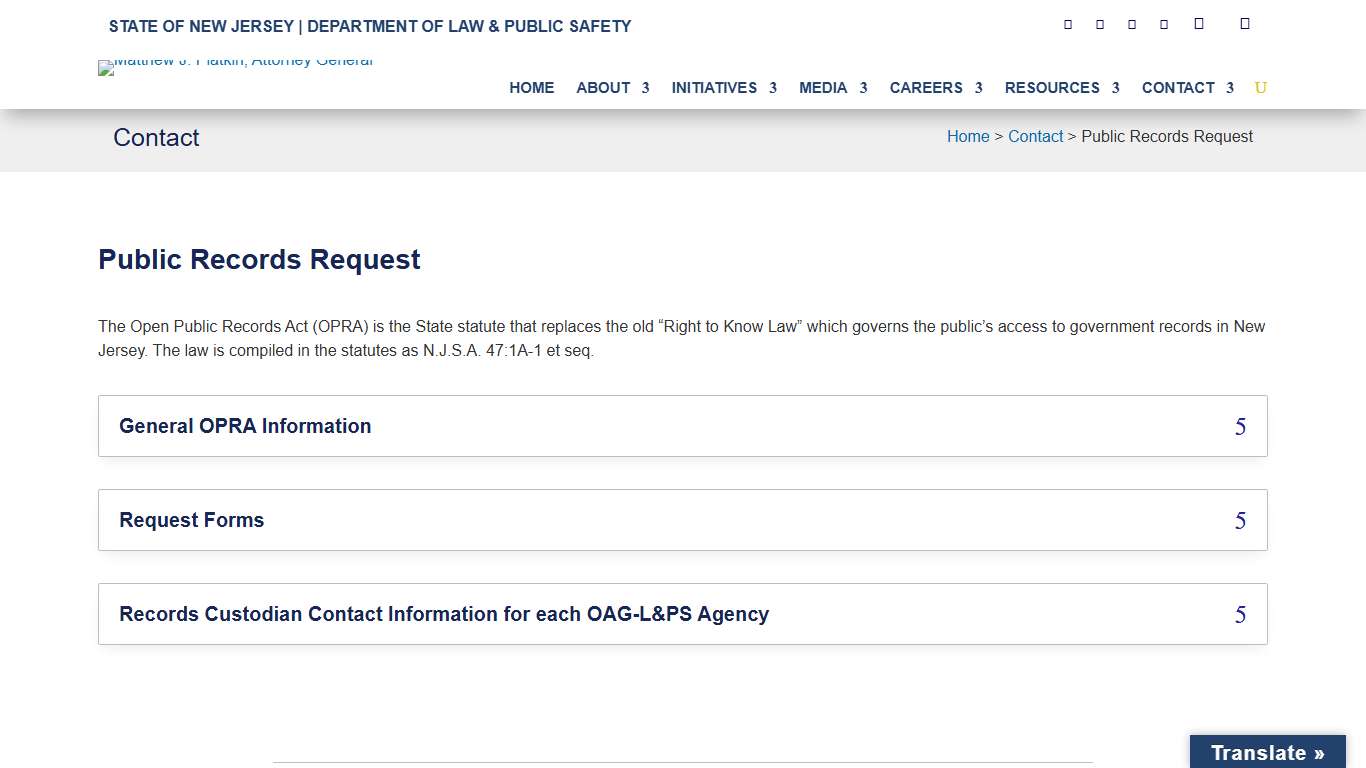1366x768 pixels.
Task: Click the rightmost icon in the top bar
Action: [1245, 22]
